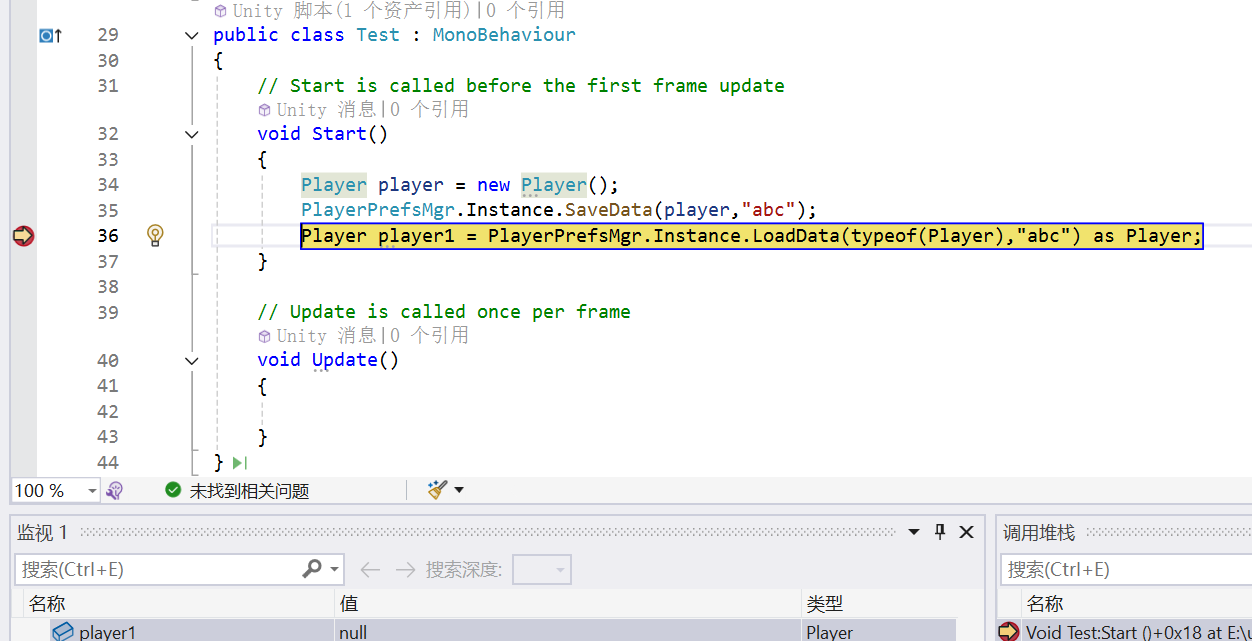Open the Watch 1 search options dropdown arrow
This screenshot has height=641, width=1252.
(334, 569)
